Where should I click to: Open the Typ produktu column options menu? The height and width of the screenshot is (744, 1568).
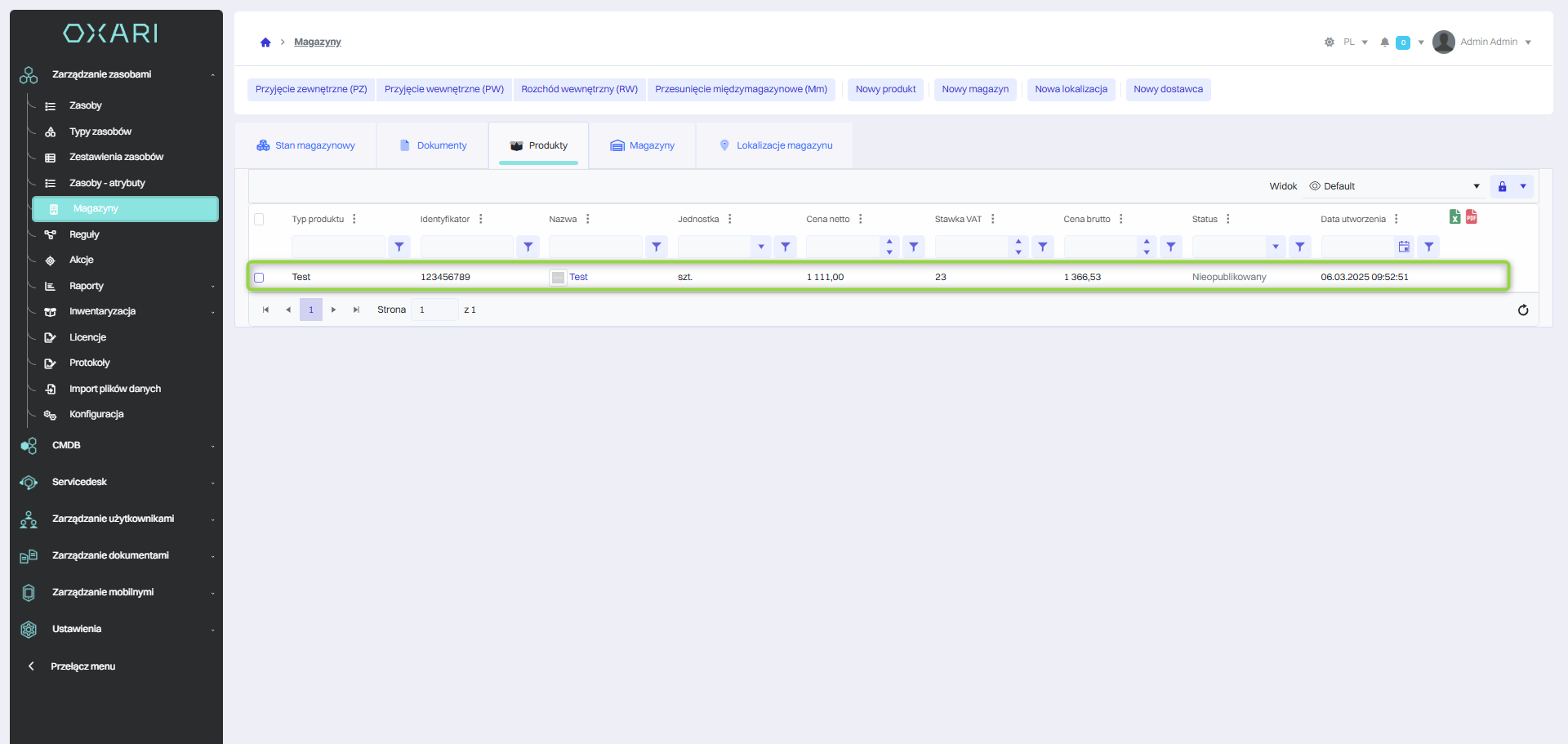pyautogui.click(x=354, y=219)
